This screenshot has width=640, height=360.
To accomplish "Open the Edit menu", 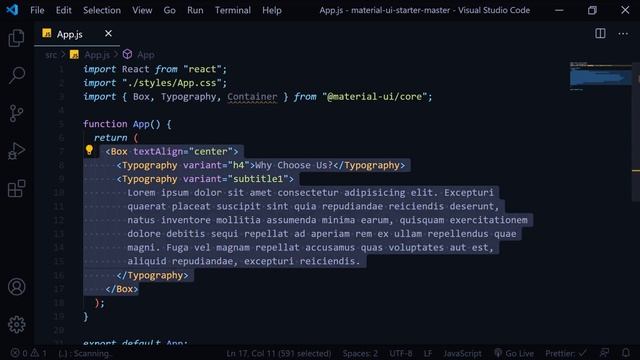I will (63, 10).
